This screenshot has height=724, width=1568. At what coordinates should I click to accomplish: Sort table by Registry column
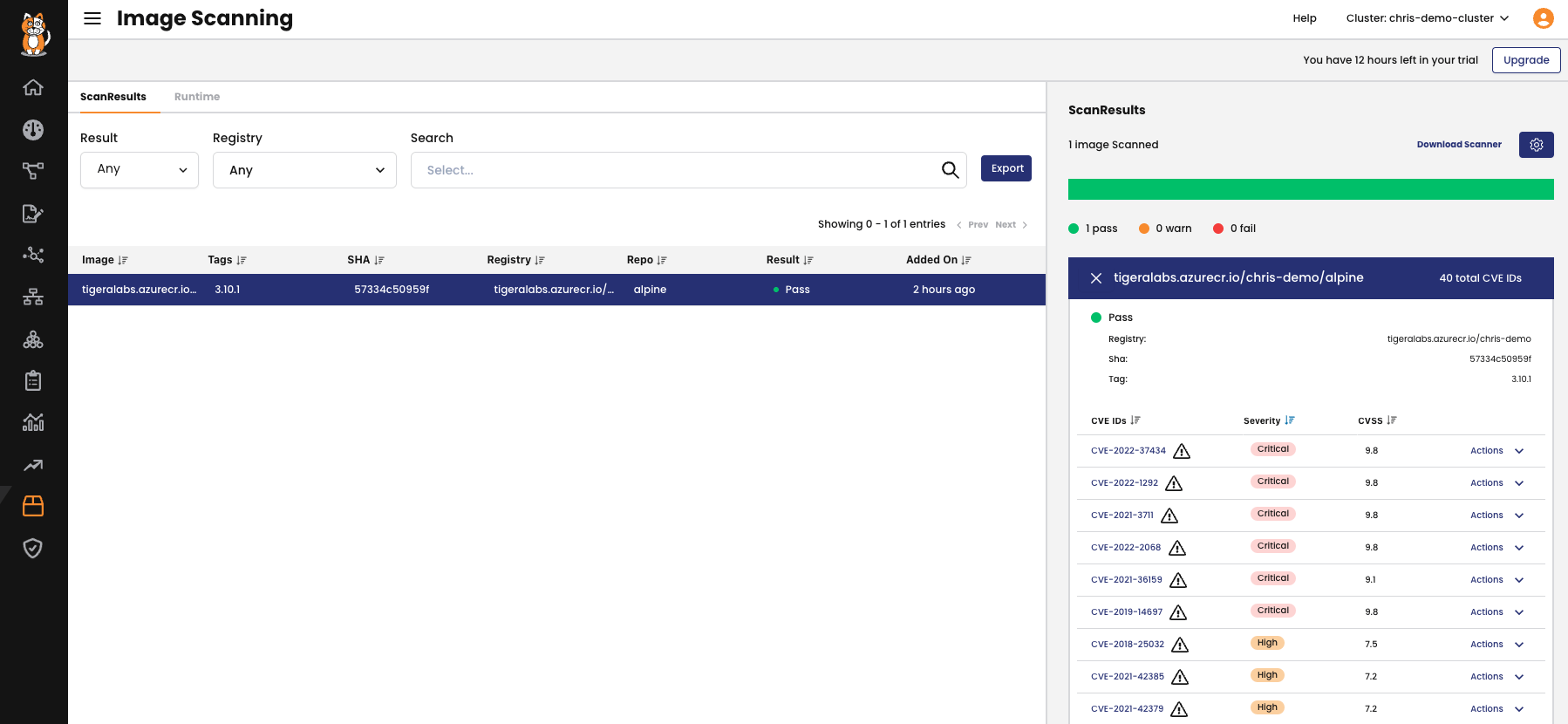point(540,260)
